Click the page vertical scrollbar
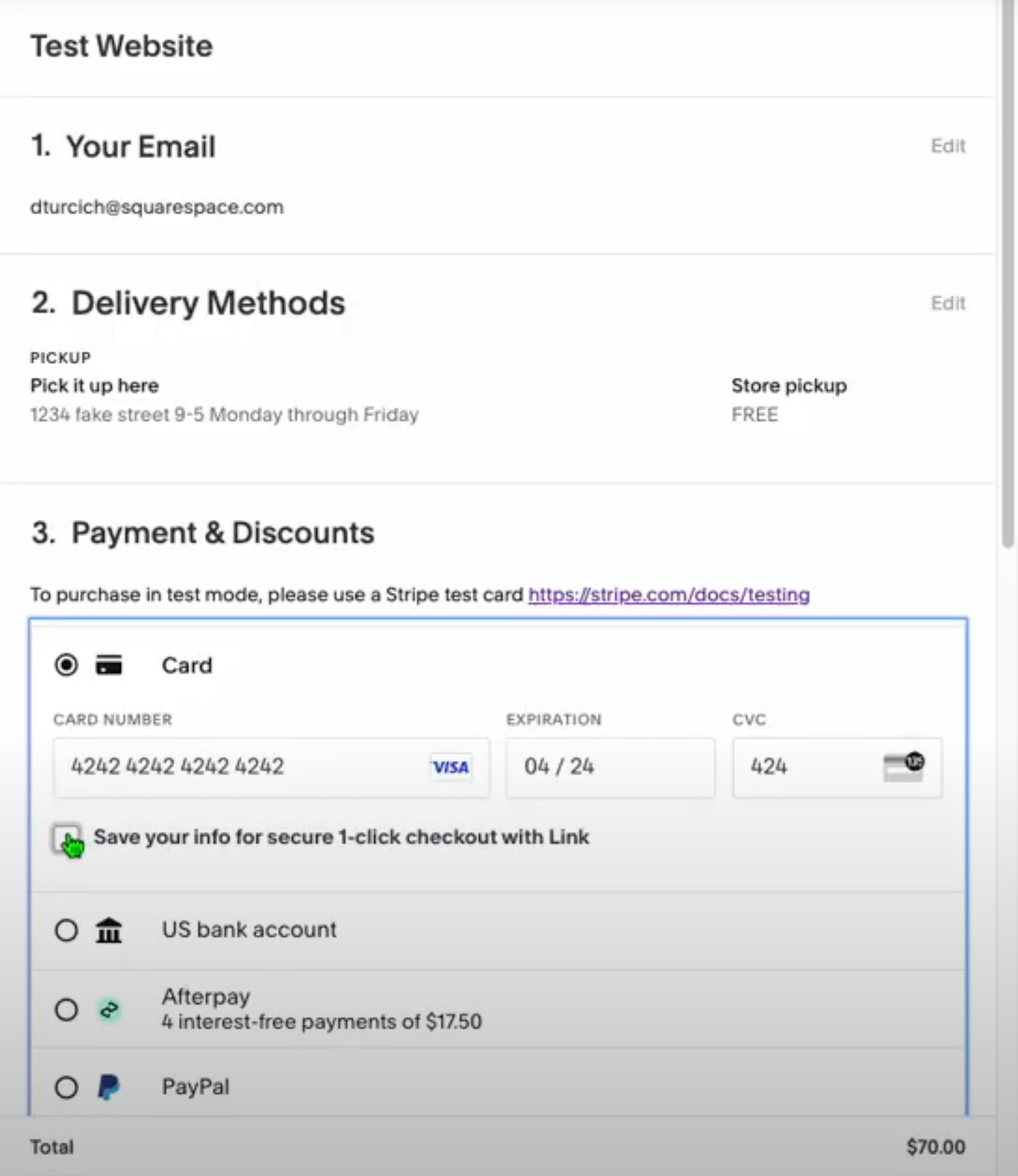Image resolution: width=1018 pixels, height=1176 pixels. (x=1008, y=274)
